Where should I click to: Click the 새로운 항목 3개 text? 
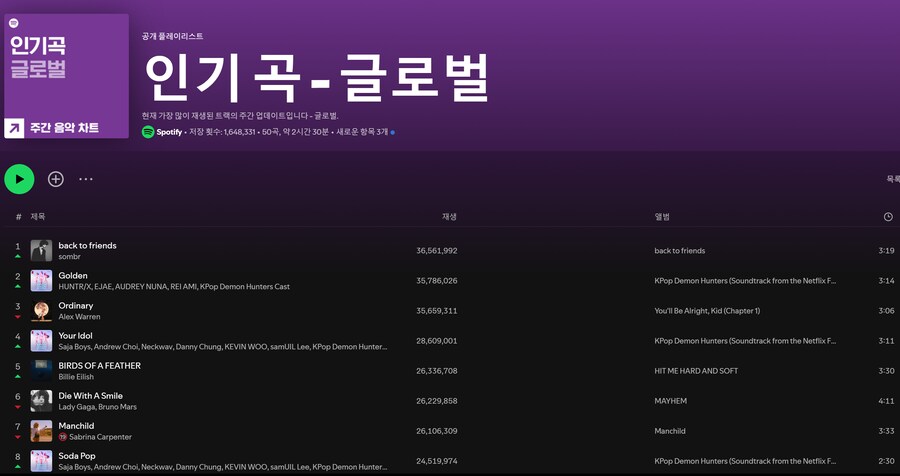[x=362, y=132]
